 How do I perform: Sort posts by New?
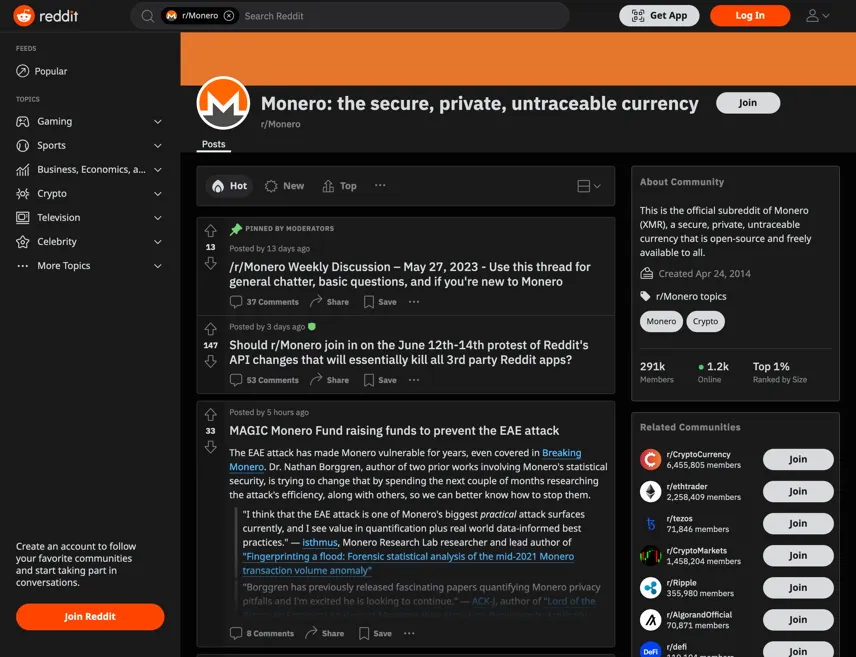[284, 186]
